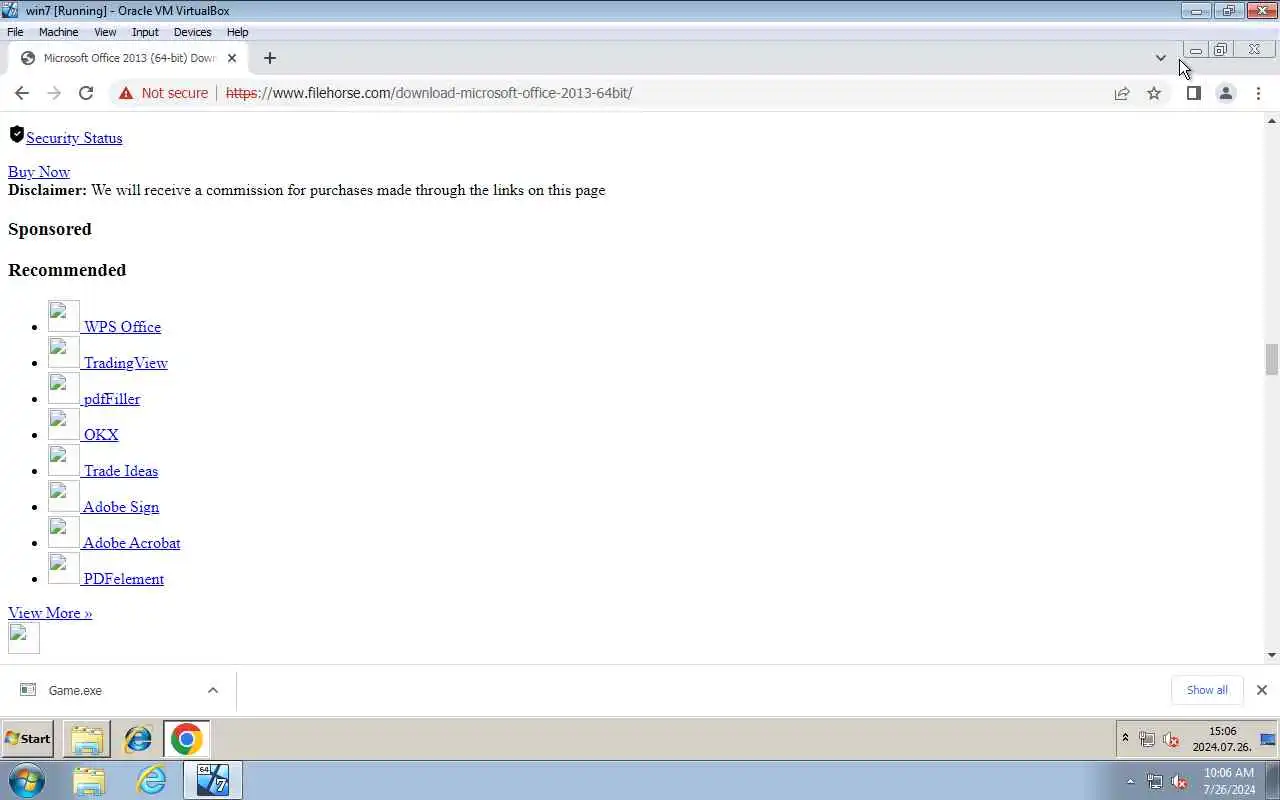This screenshot has width=1280, height=800.
Task: Click Show all downloads button
Action: tap(1207, 690)
